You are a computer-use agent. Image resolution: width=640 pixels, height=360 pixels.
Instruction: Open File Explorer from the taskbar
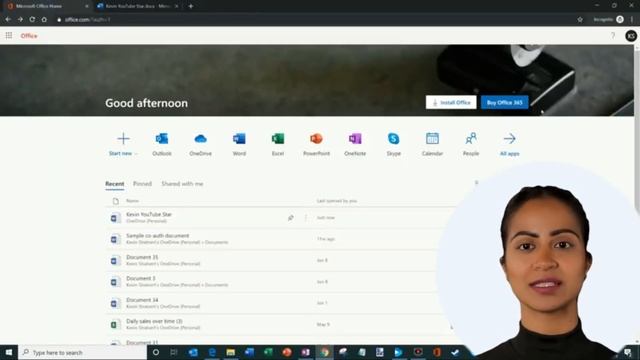(x=231, y=352)
